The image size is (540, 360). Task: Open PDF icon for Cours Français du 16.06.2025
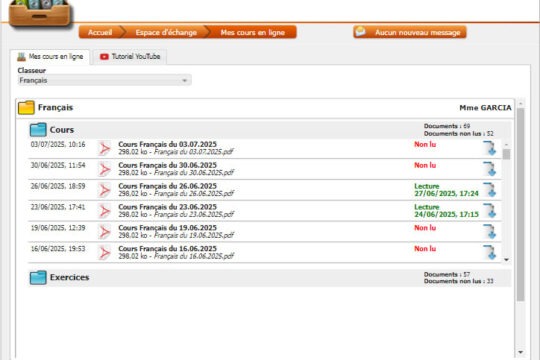(105, 253)
